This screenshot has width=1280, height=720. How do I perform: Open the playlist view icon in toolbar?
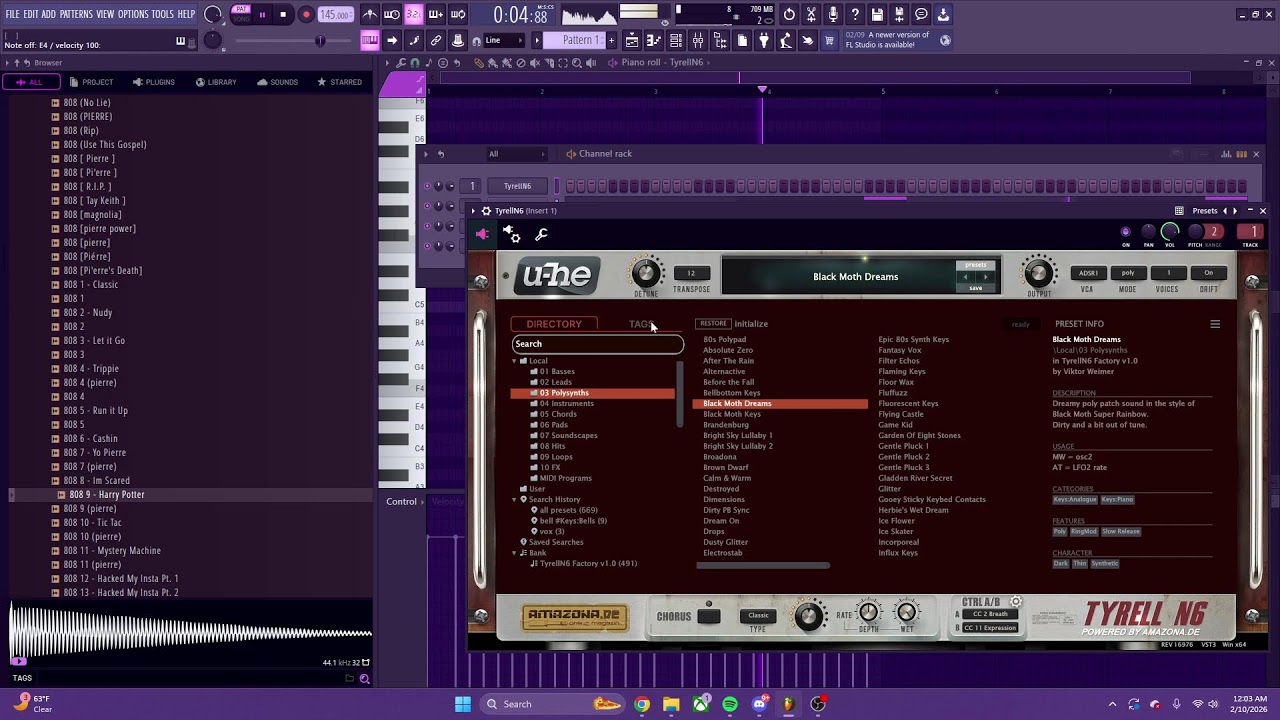point(632,40)
